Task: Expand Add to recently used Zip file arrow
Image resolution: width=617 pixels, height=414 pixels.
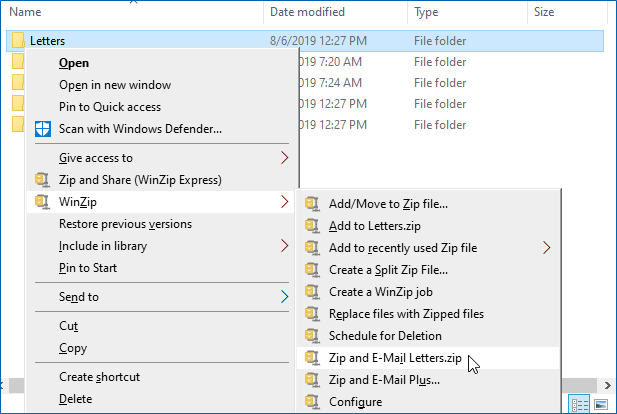Action: (546, 248)
